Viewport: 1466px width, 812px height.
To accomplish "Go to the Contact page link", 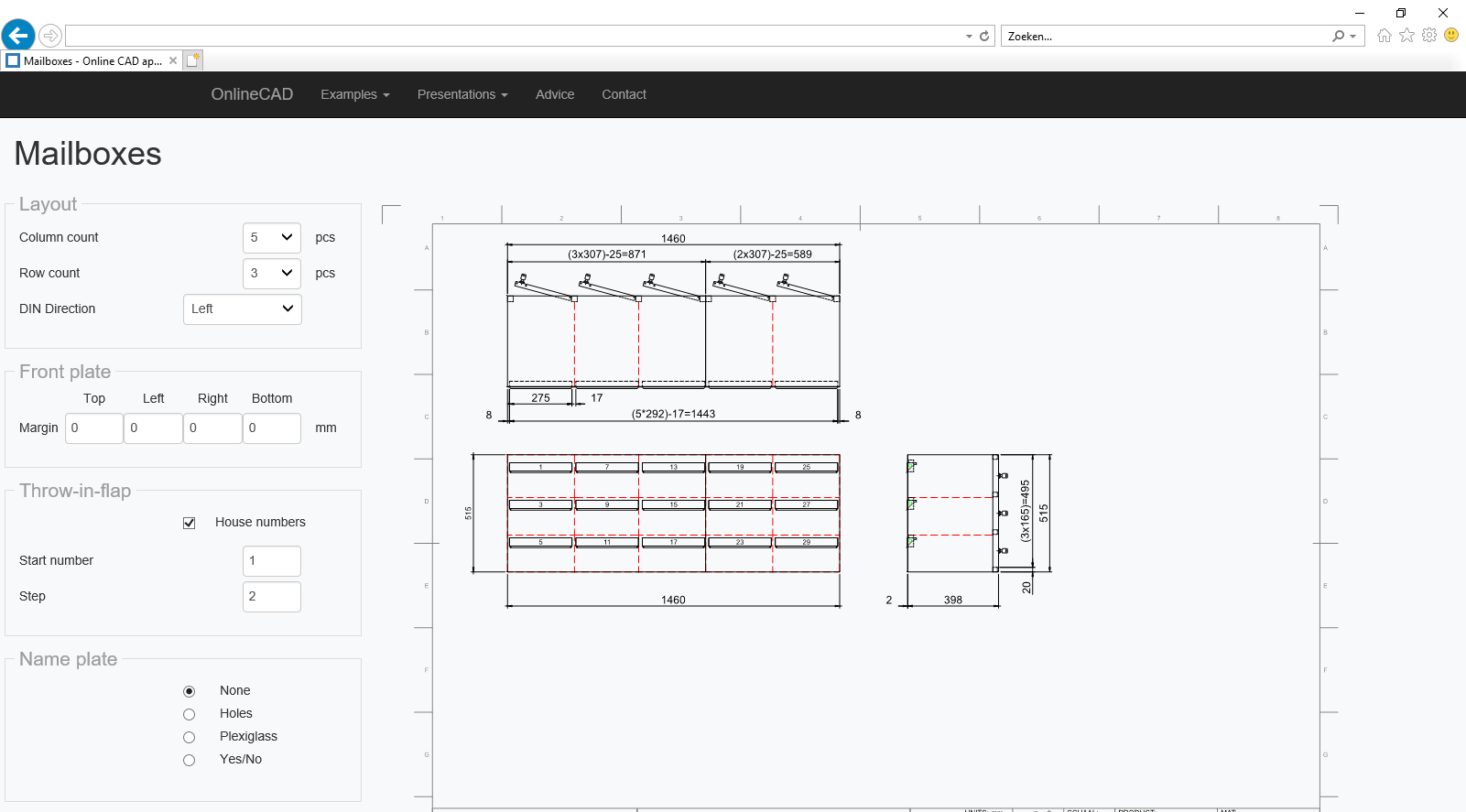I will (624, 94).
